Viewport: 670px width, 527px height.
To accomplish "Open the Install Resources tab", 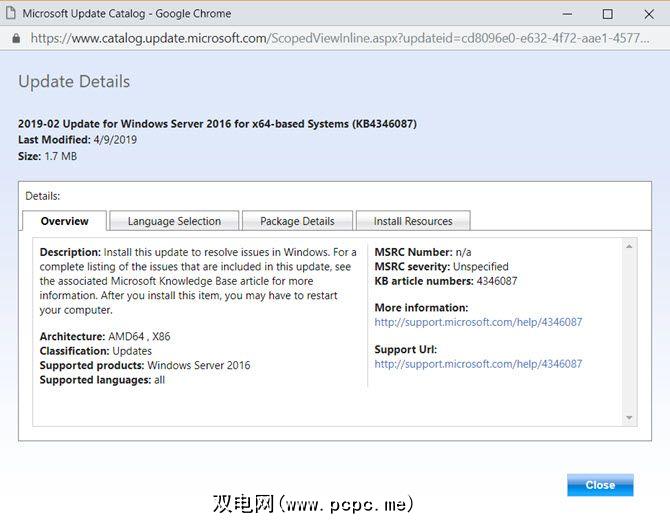I will point(413,221).
